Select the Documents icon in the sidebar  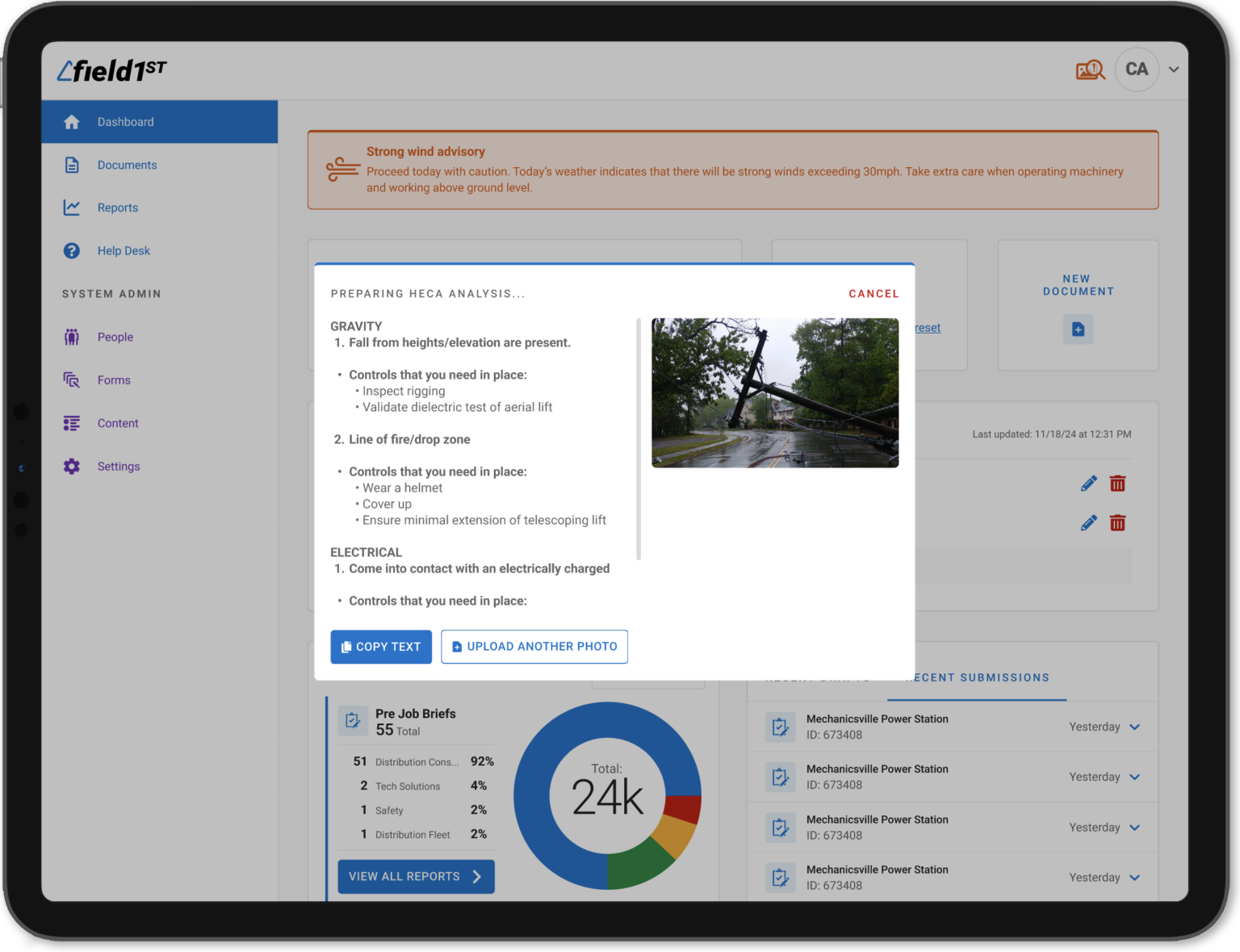[72, 165]
